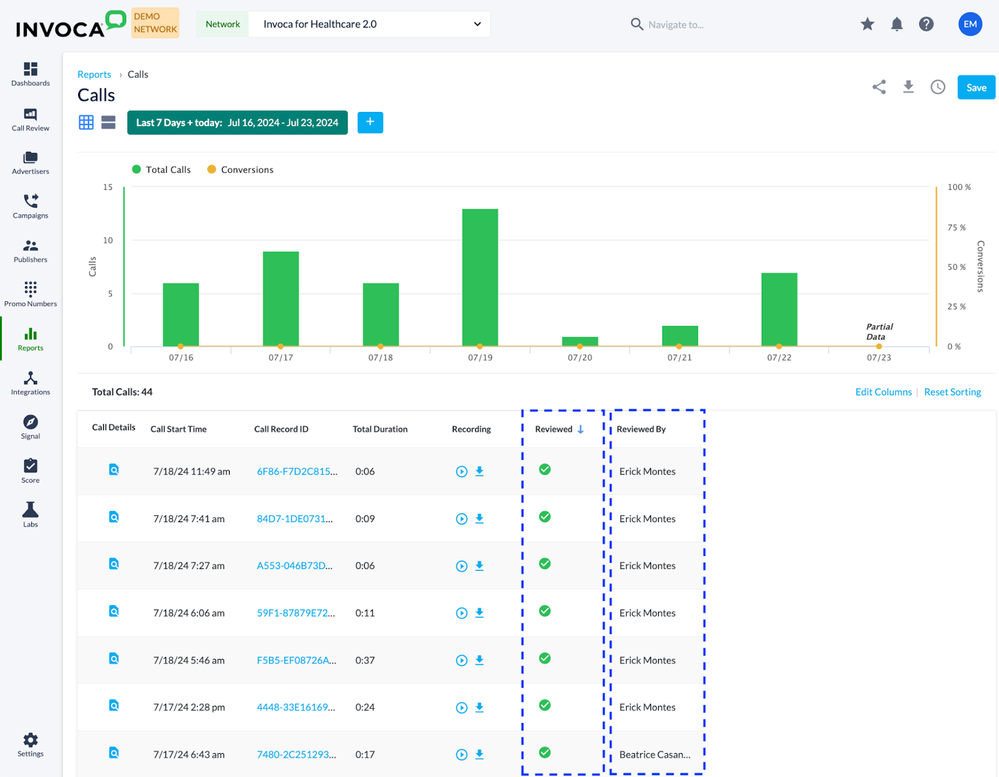The height and width of the screenshot is (777, 999).
Task: Open the EM user profile avatar
Action: click(x=970, y=24)
